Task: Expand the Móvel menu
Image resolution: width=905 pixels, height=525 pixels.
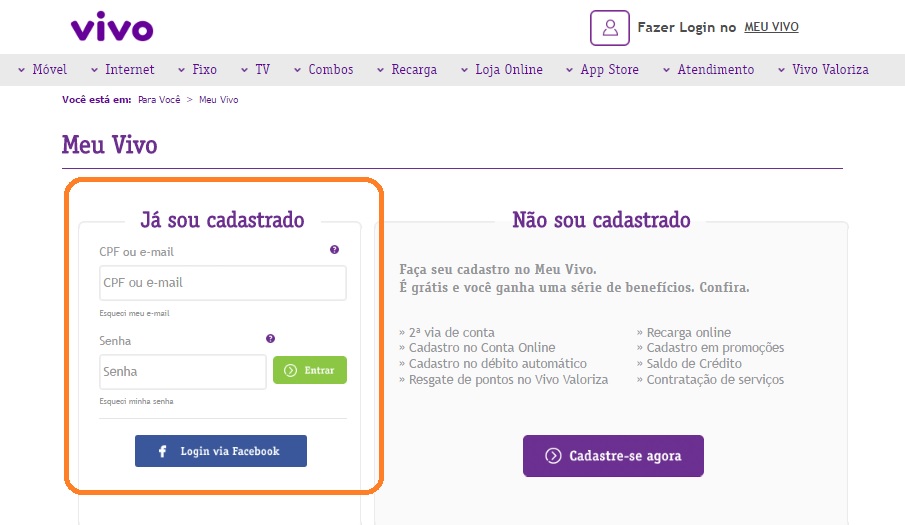Action: point(42,70)
